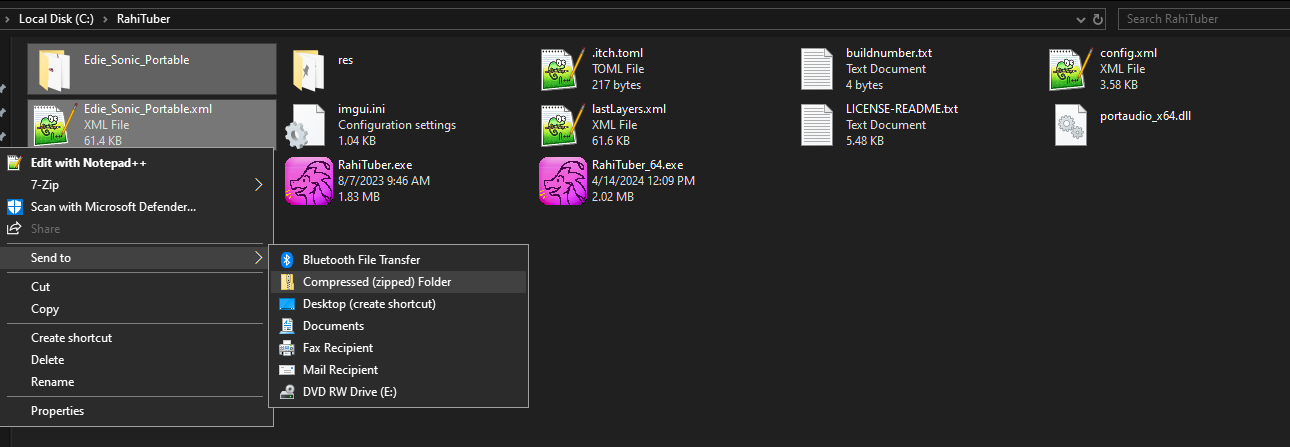Viewport: 1290px width, 447px height.
Task: Choose Create shortcut
Action: (x=137, y=338)
